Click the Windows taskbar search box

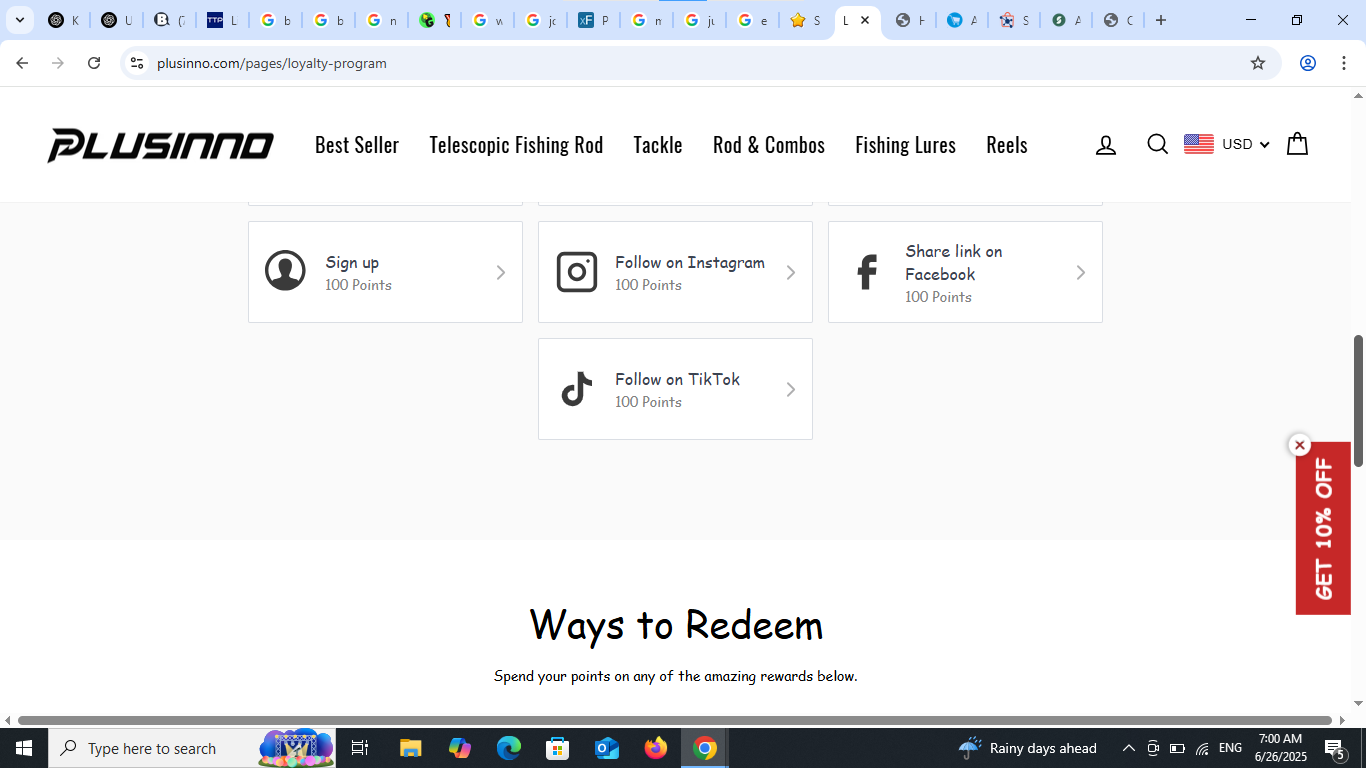click(x=192, y=748)
